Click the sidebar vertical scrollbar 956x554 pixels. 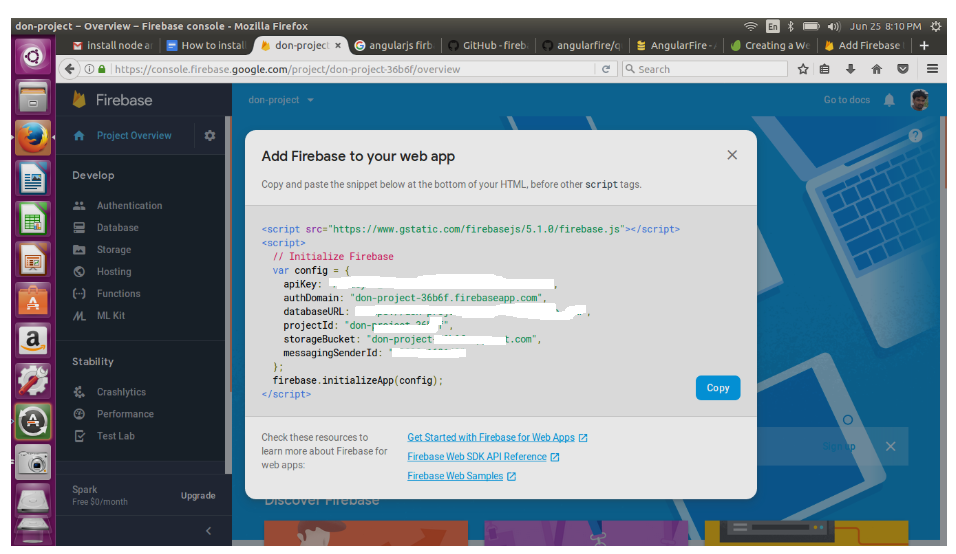228,294
